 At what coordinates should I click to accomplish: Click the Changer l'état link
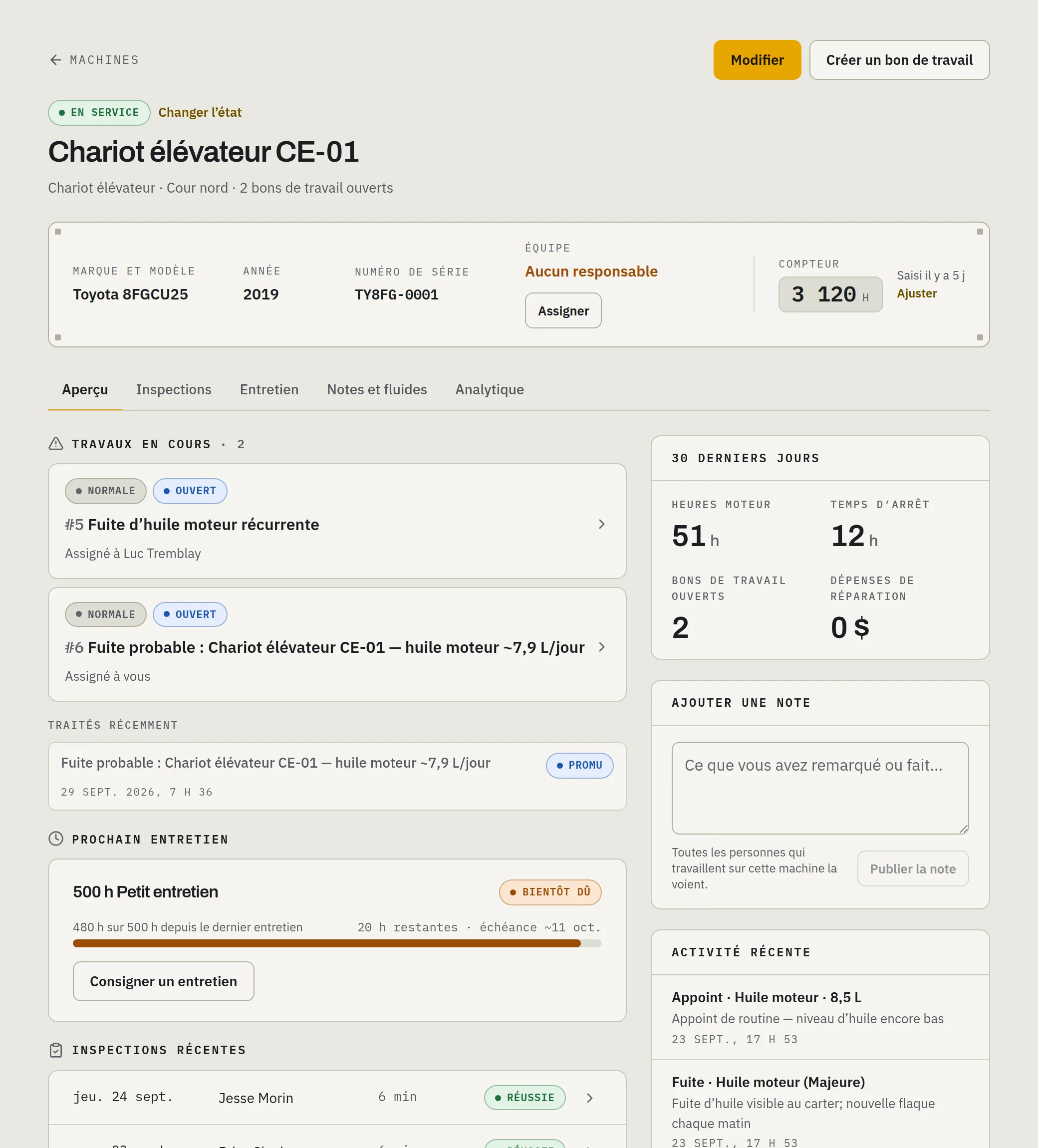point(200,112)
